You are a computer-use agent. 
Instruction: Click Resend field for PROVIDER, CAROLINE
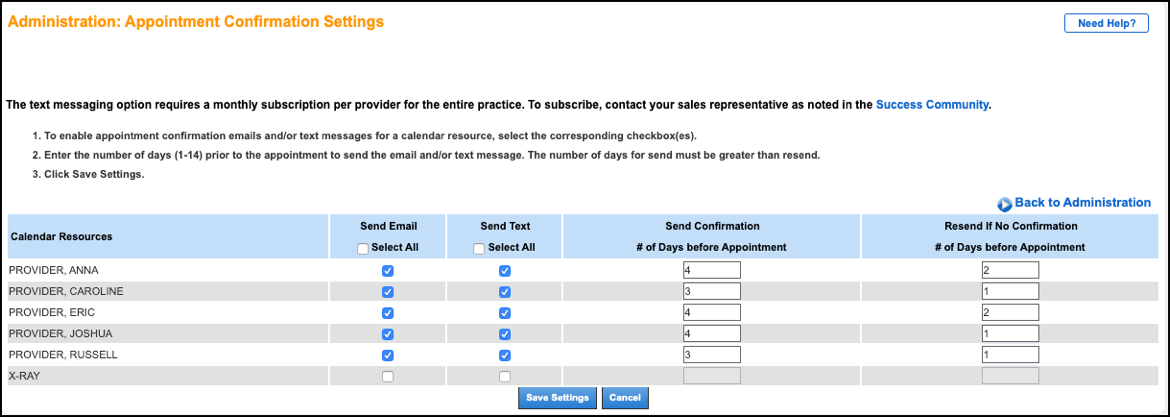pos(1010,291)
